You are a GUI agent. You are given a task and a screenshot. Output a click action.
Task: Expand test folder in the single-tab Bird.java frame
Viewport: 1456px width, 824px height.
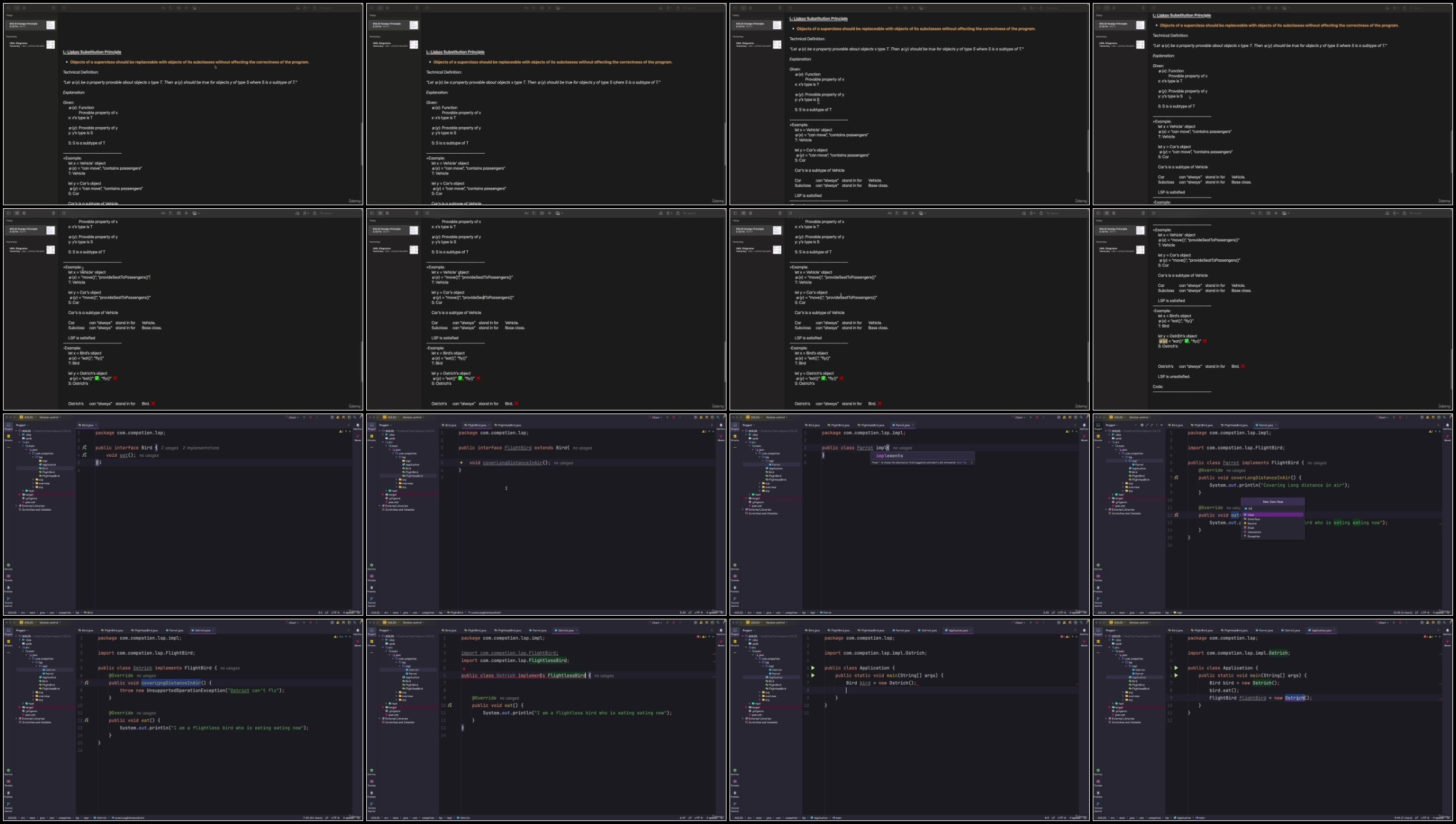pos(23,491)
